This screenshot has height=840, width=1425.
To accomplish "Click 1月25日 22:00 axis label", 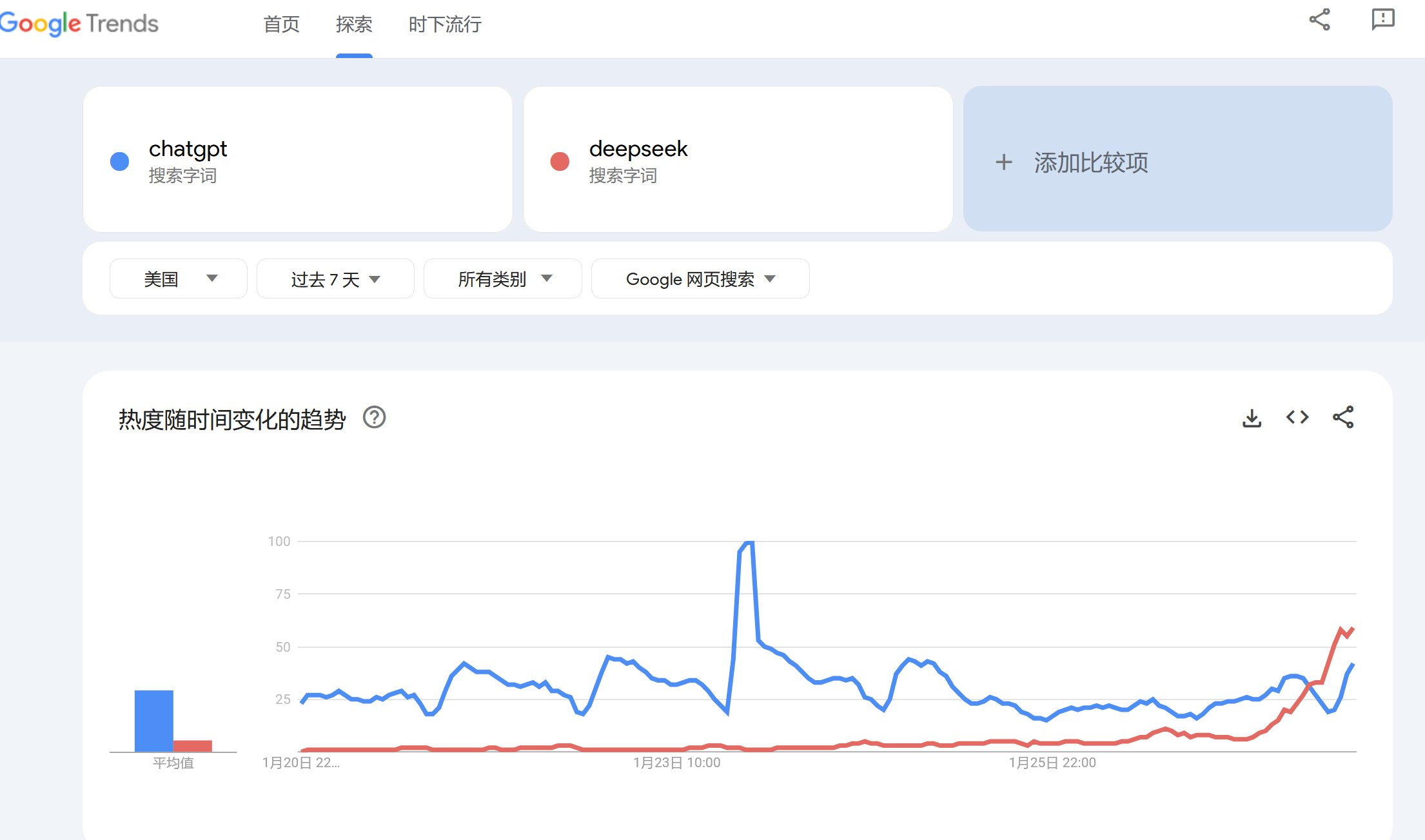I will click(1052, 763).
